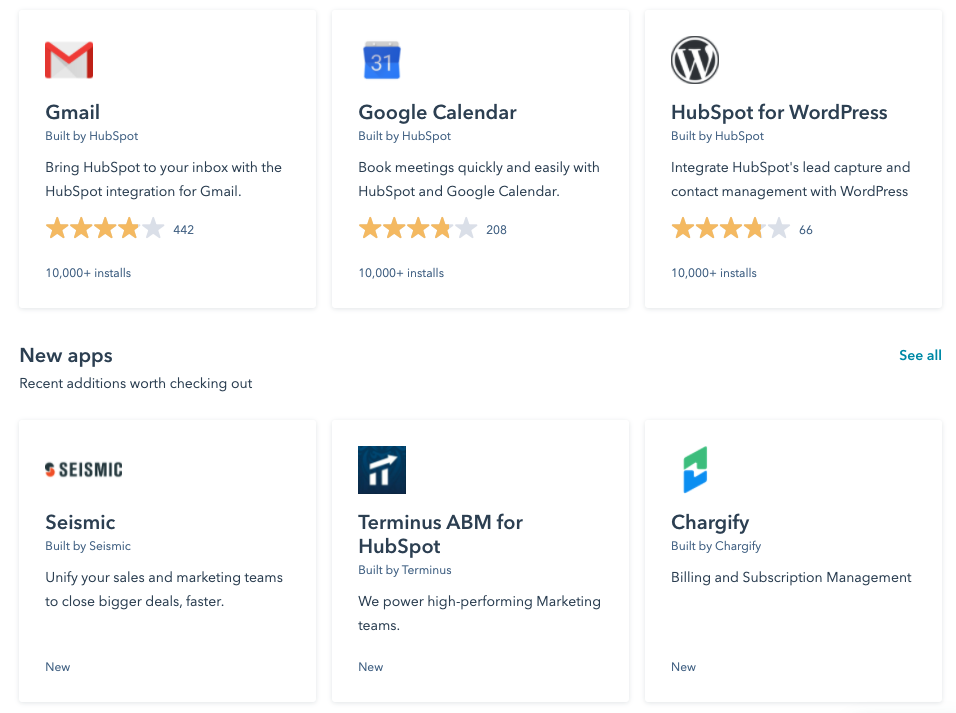The height and width of the screenshot is (713, 956).
Task: Click the Seismic logo
Action: pyautogui.click(x=84, y=470)
